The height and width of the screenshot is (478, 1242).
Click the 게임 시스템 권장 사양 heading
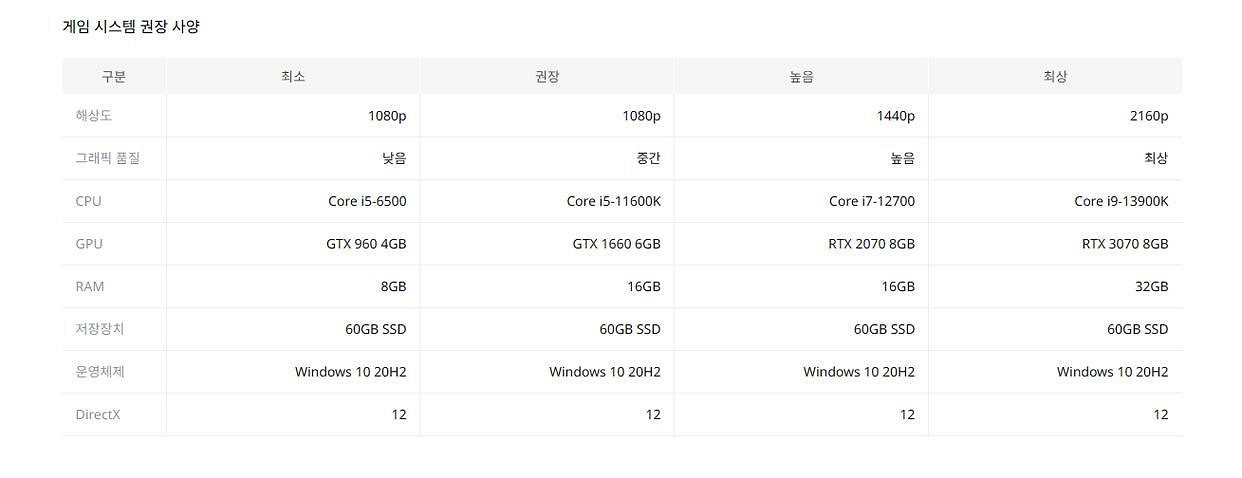click(x=131, y=27)
